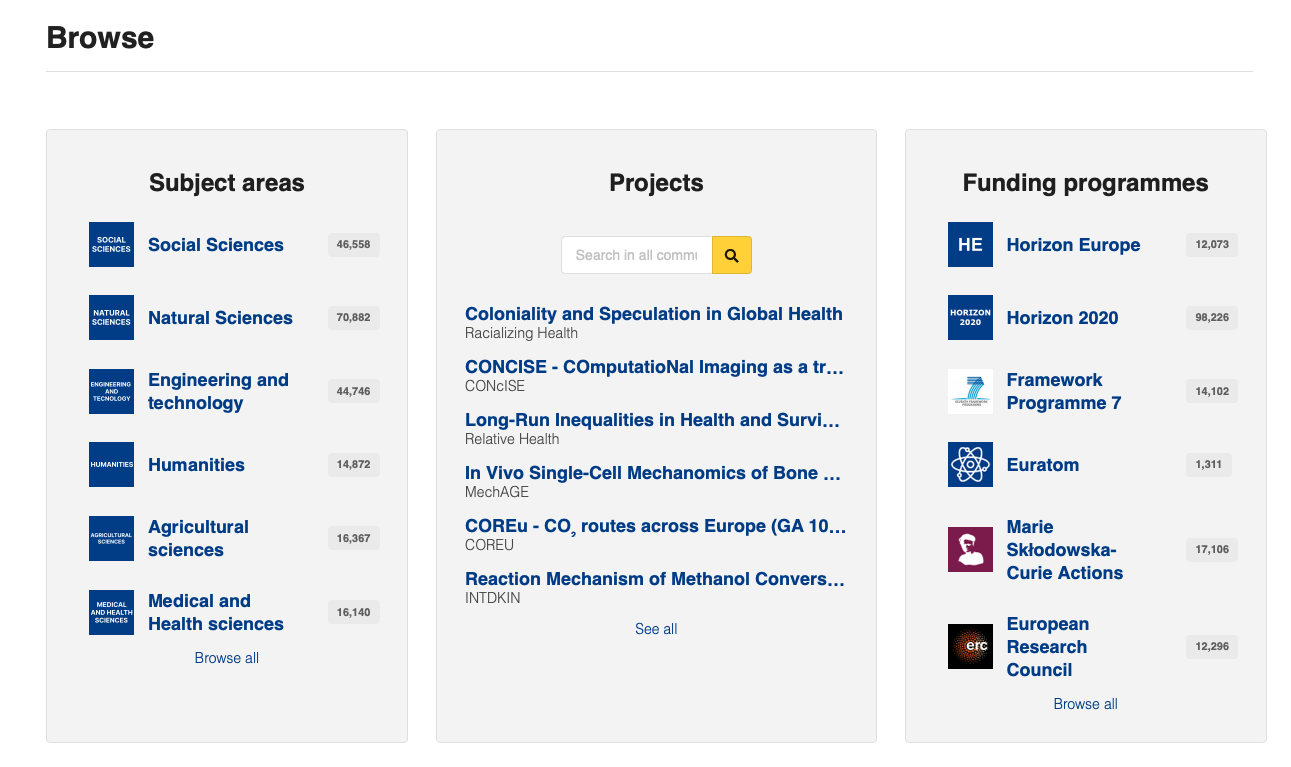Click Browse all under Subject areas
This screenshot has height=767, width=1291.
[x=227, y=658]
